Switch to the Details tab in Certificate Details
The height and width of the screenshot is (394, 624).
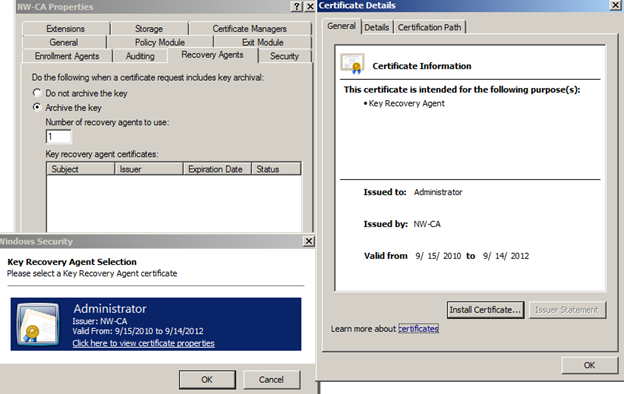click(376, 27)
